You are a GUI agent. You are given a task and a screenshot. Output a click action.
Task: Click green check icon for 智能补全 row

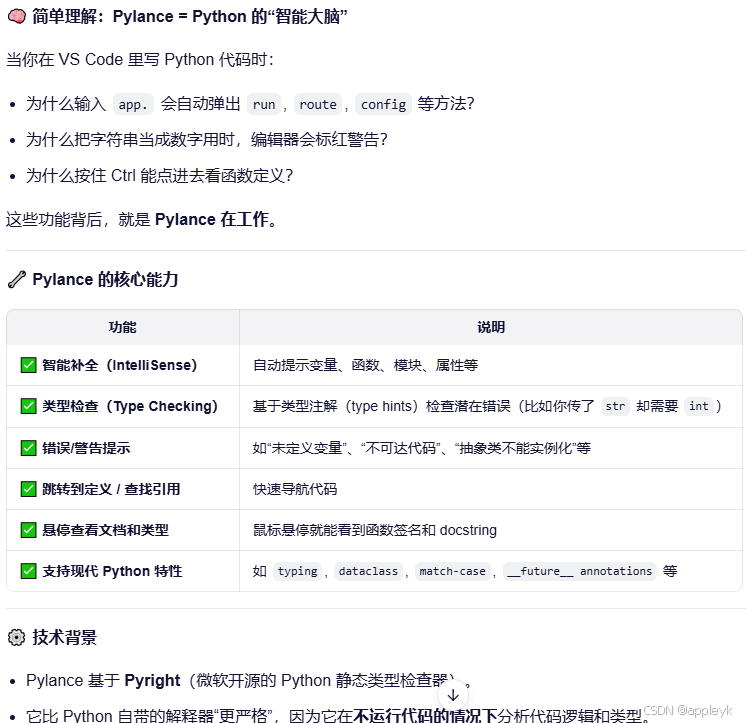[x=29, y=365]
